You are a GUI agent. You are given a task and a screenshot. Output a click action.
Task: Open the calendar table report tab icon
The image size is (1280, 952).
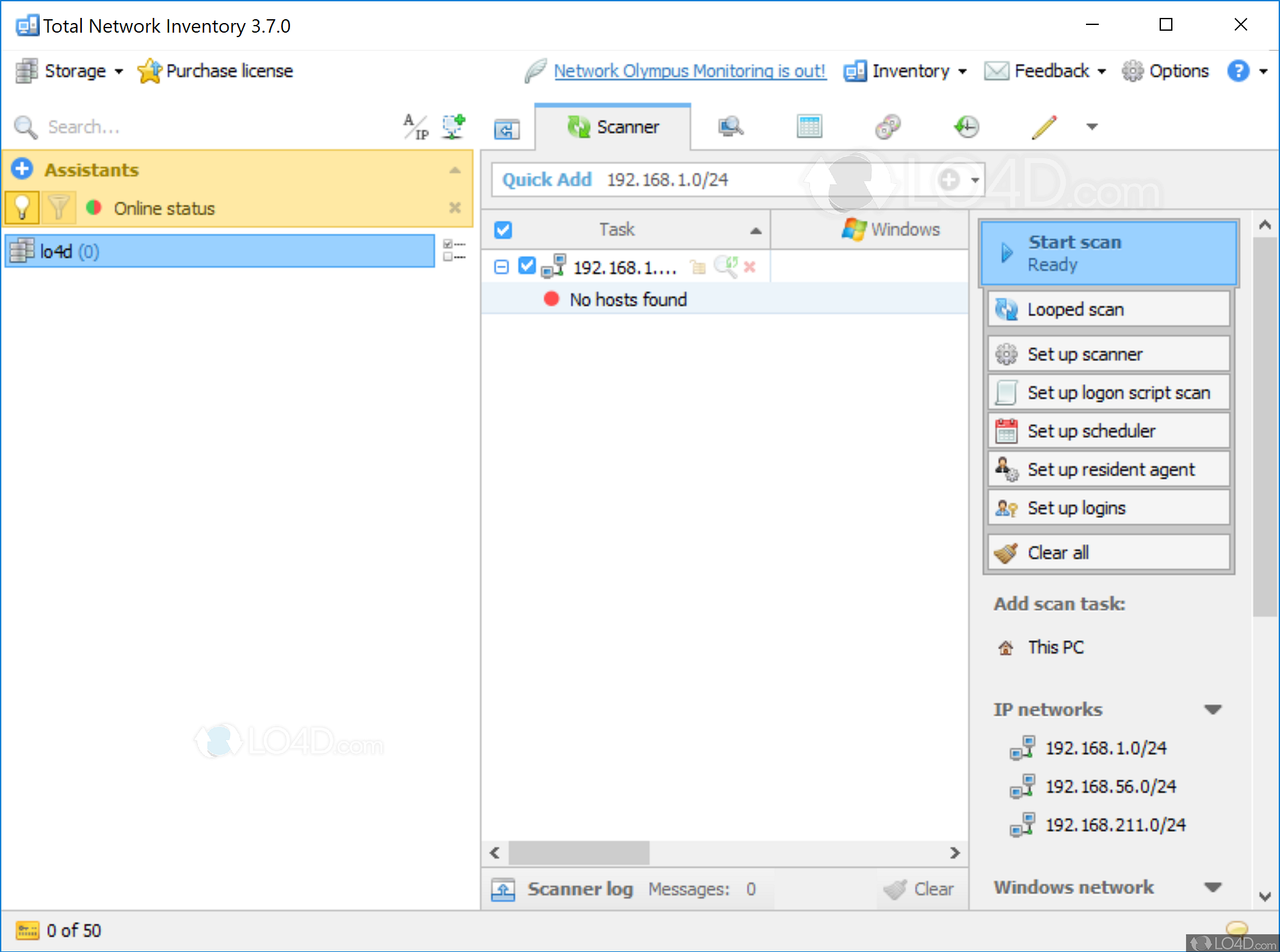[809, 127]
